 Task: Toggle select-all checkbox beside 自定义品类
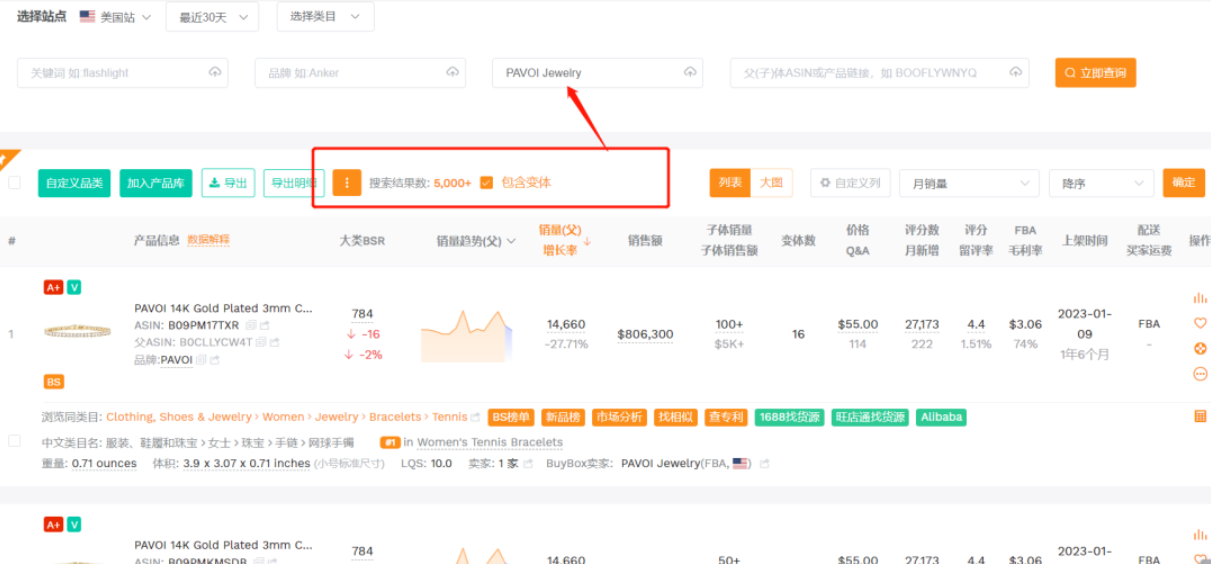tap(14, 183)
